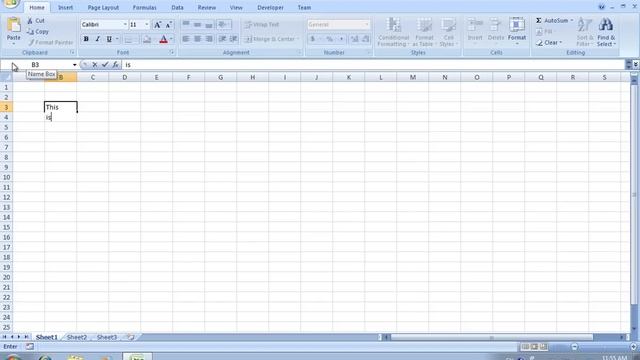Click the red Font Color button
The image size is (640, 360).
(x=163, y=39)
